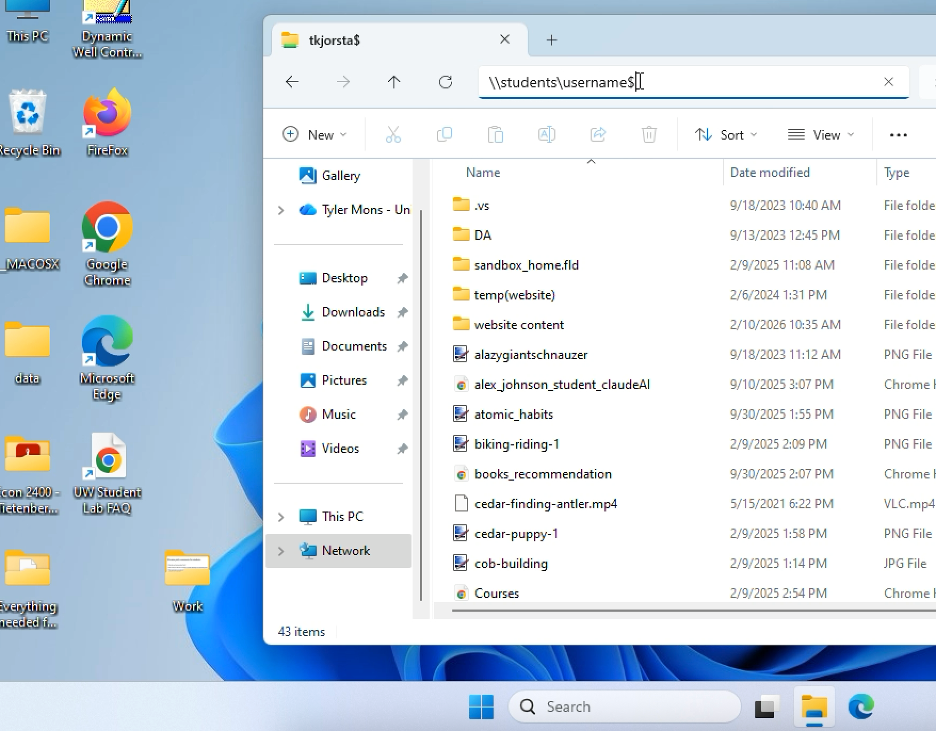The image size is (936, 732).
Task: Select the FireFox desktop icon
Action: pyautogui.click(x=107, y=122)
